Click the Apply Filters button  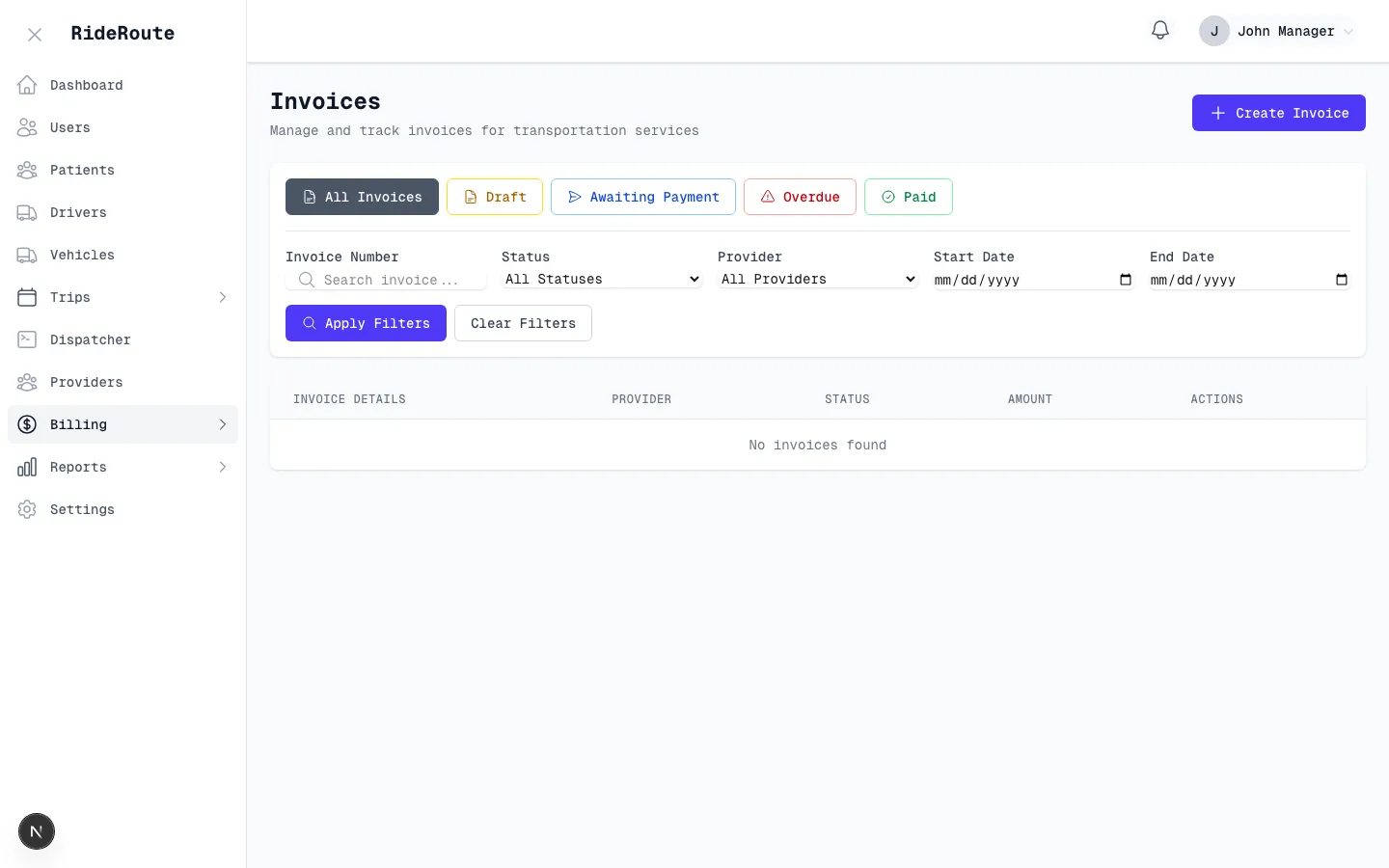pyautogui.click(x=366, y=323)
